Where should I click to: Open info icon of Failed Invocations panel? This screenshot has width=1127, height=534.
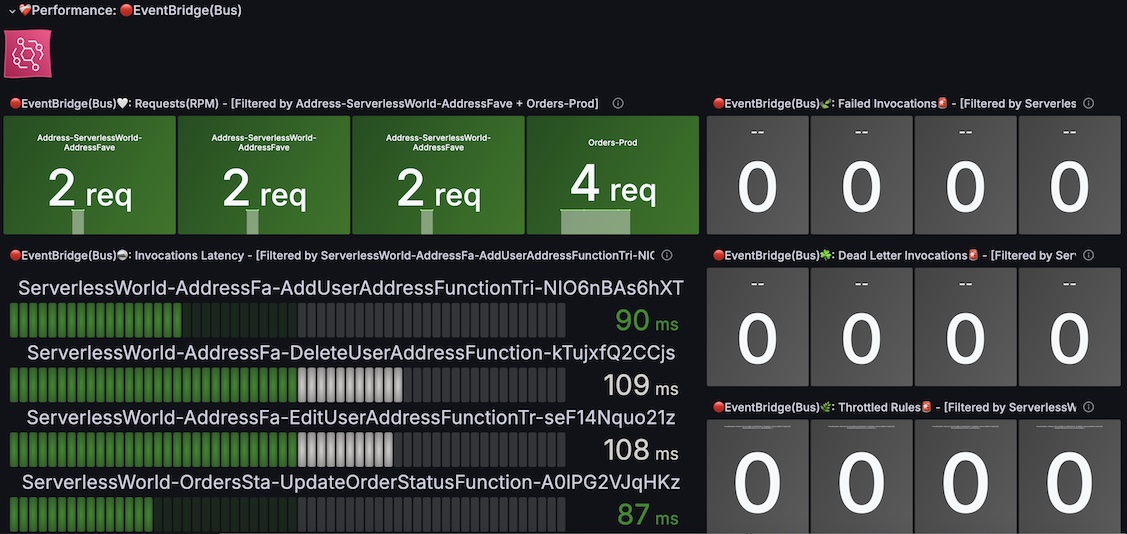pyautogui.click(x=1088, y=103)
